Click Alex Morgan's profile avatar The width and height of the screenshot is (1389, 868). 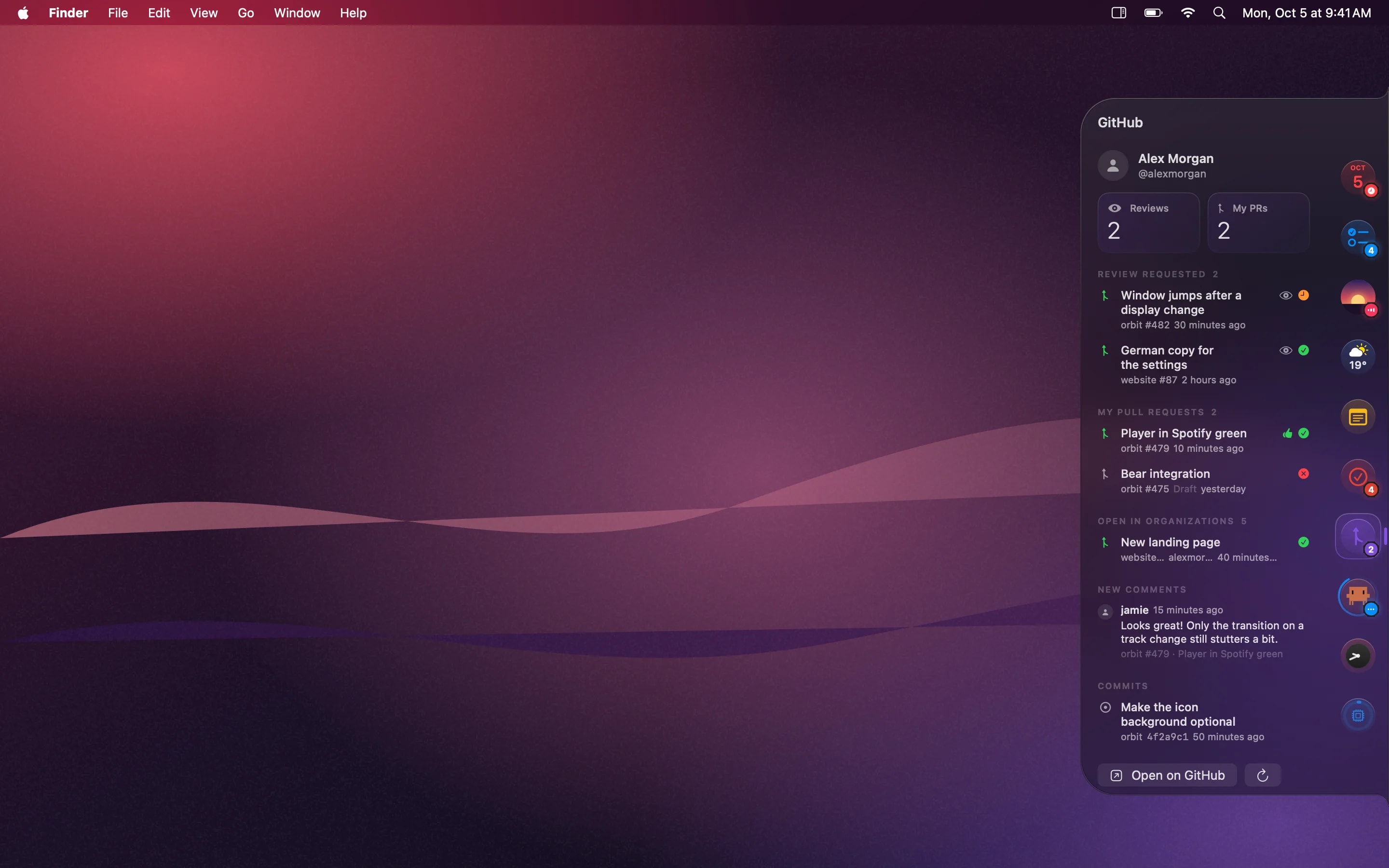coord(1113,166)
